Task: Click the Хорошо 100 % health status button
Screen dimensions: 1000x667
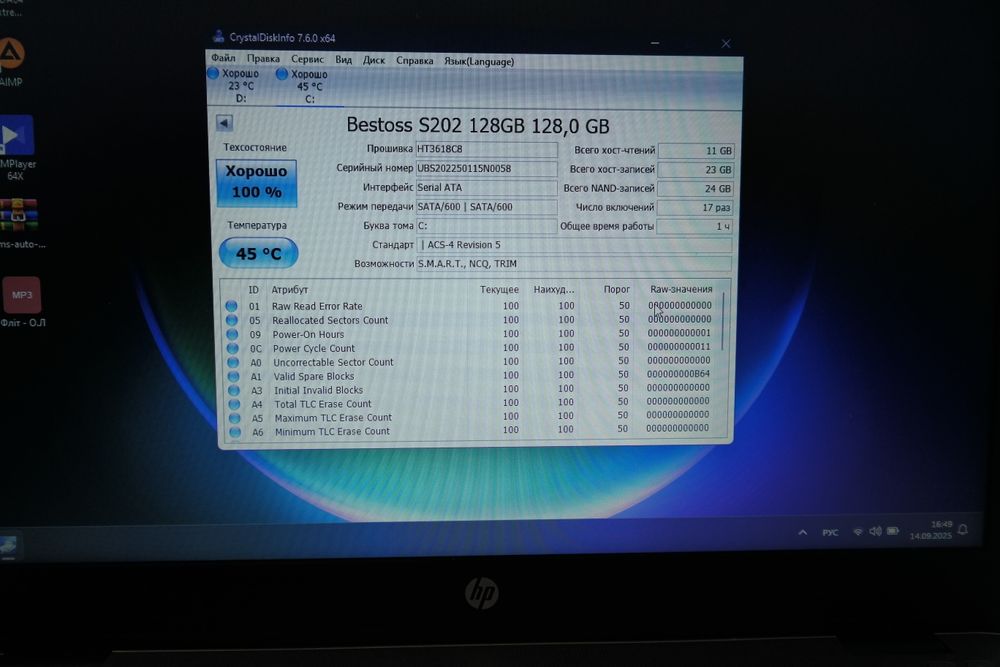Action: [256, 182]
